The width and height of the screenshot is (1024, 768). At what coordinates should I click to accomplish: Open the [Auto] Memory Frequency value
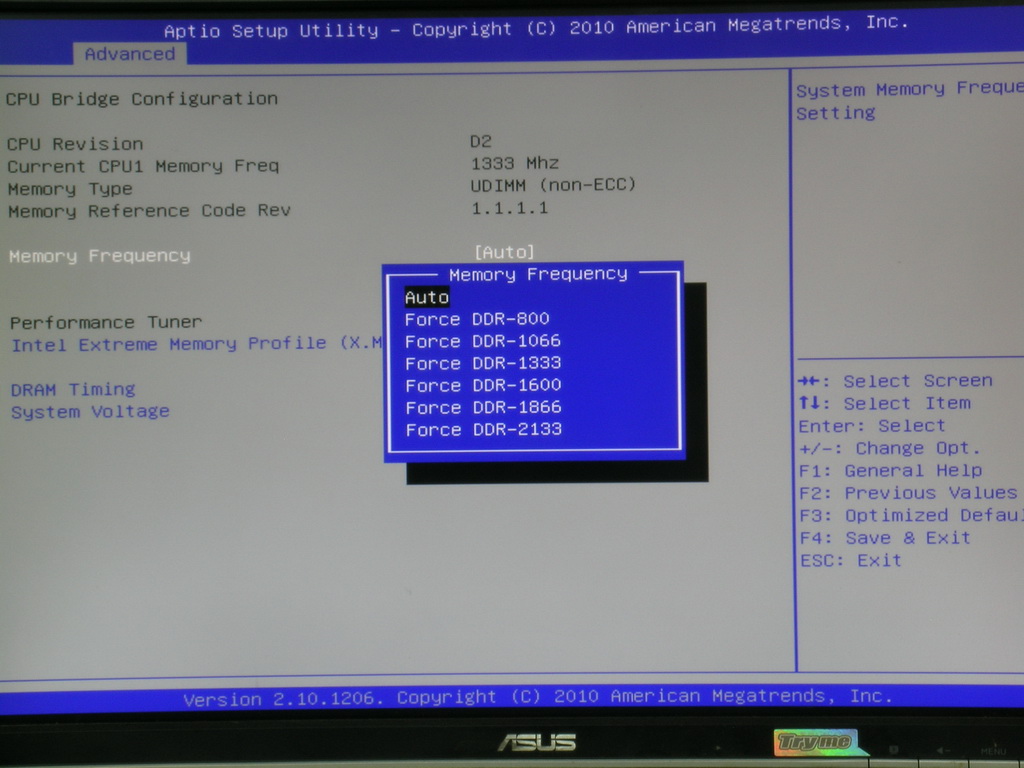[x=504, y=252]
